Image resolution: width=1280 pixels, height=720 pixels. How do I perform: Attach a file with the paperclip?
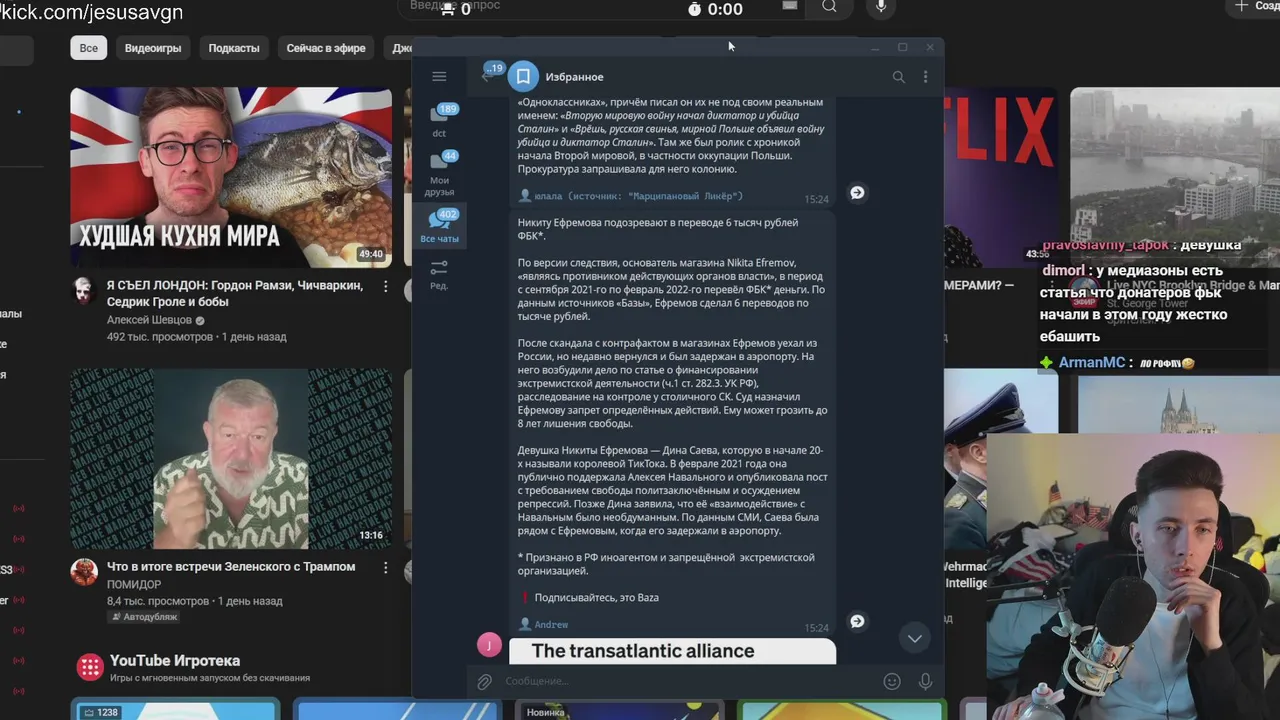[x=484, y=682]
